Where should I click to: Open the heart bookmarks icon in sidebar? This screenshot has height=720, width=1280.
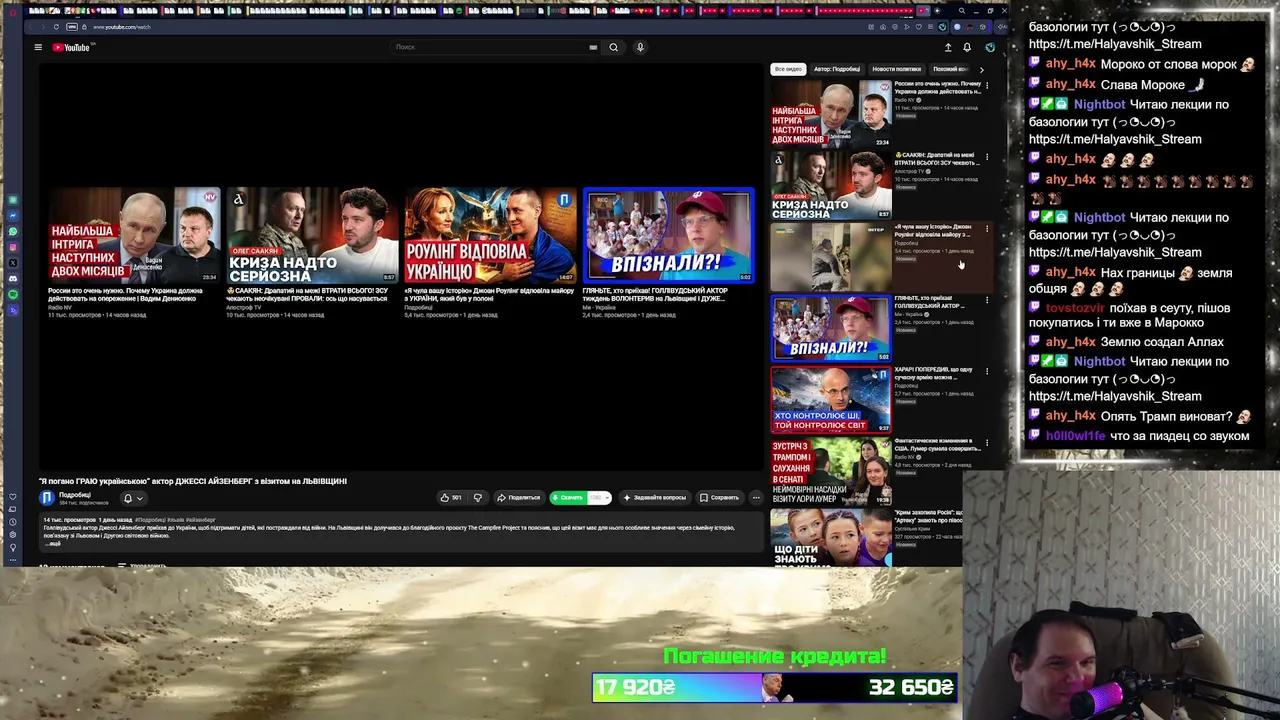coord(13,497)
